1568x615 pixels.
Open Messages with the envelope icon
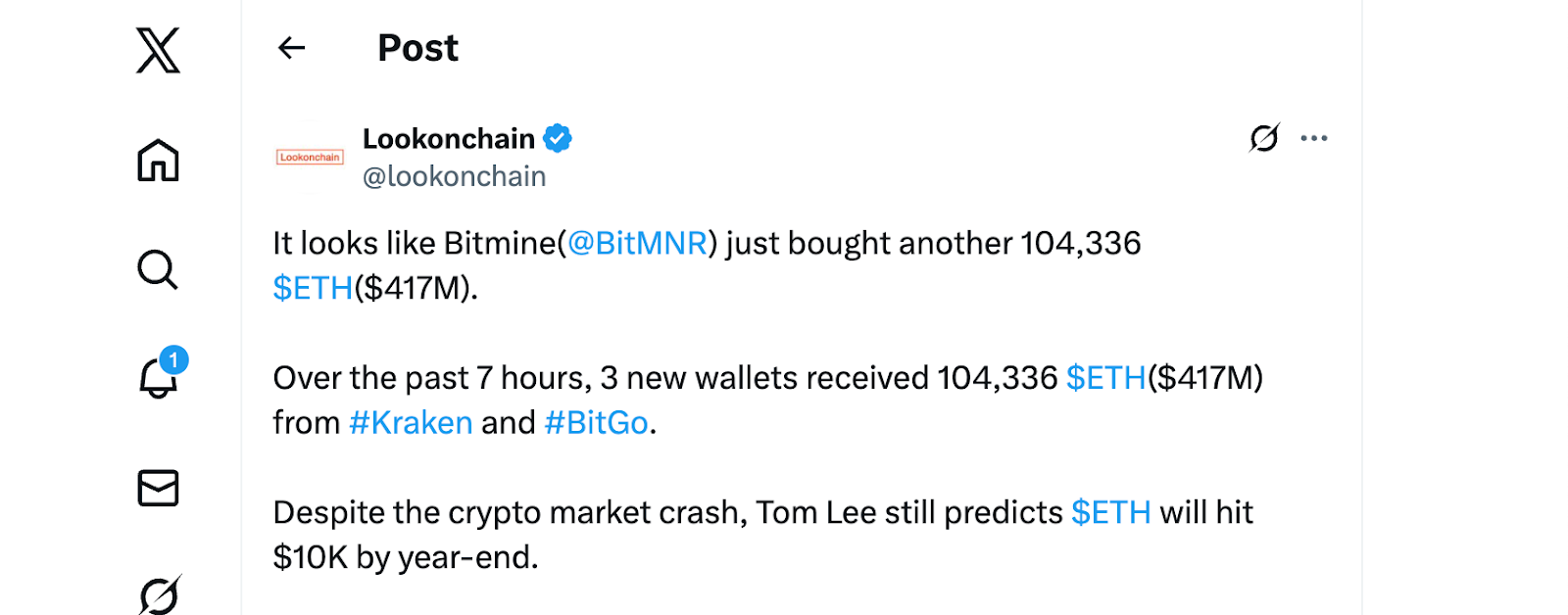point(158,488)
